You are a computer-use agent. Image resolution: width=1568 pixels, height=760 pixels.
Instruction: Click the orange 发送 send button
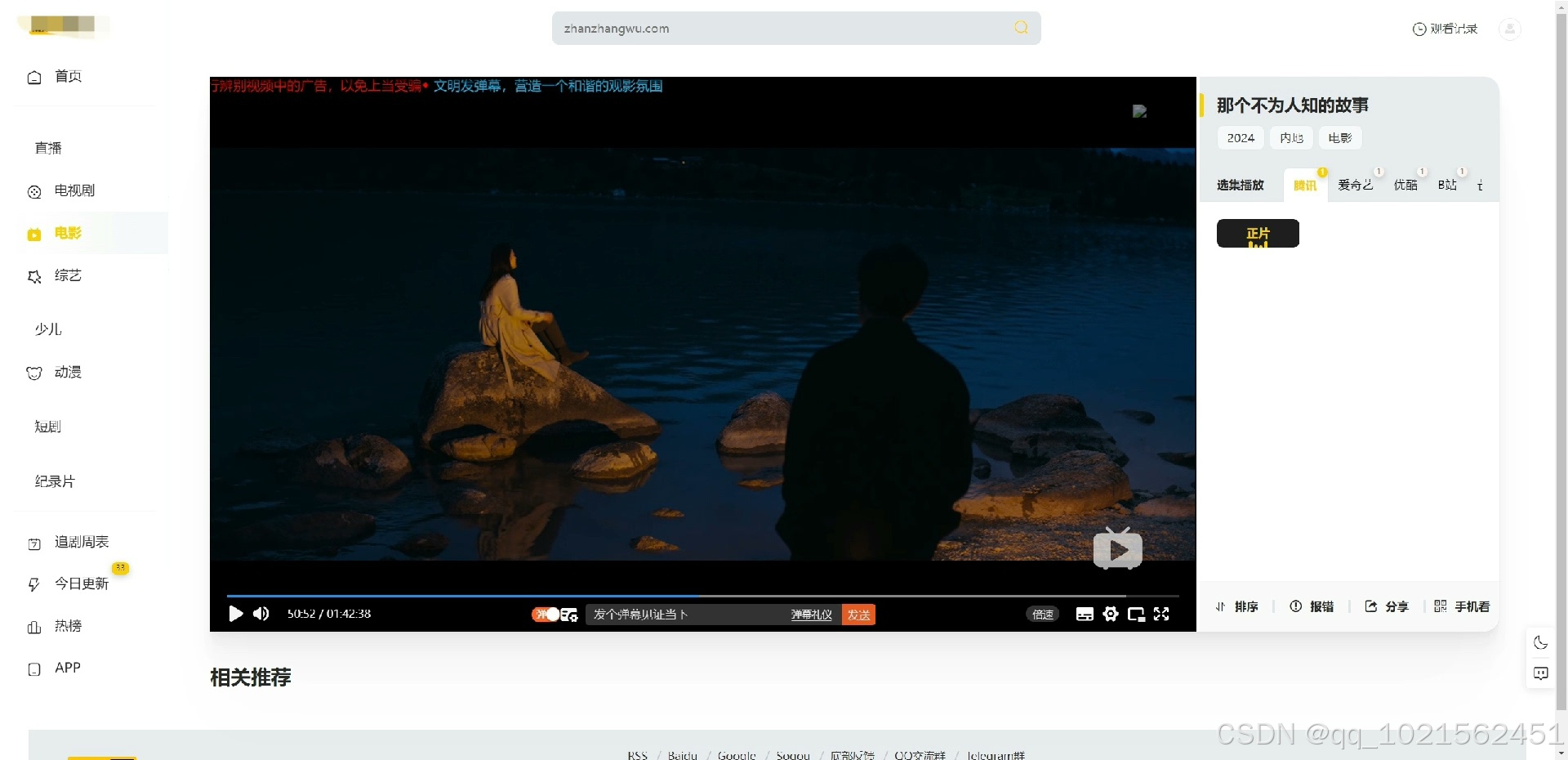click(858, 615)
